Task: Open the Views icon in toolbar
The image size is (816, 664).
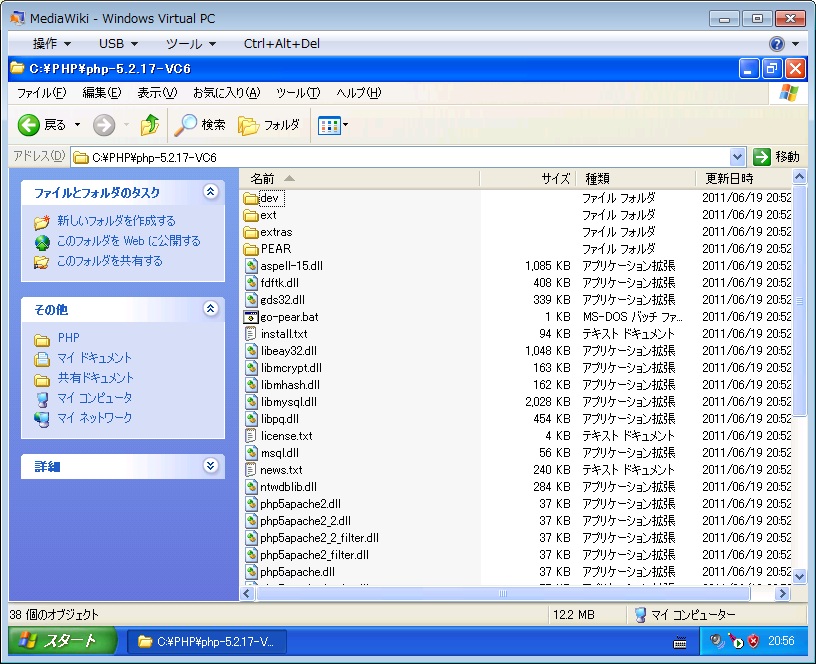Action: click(329, 125)
